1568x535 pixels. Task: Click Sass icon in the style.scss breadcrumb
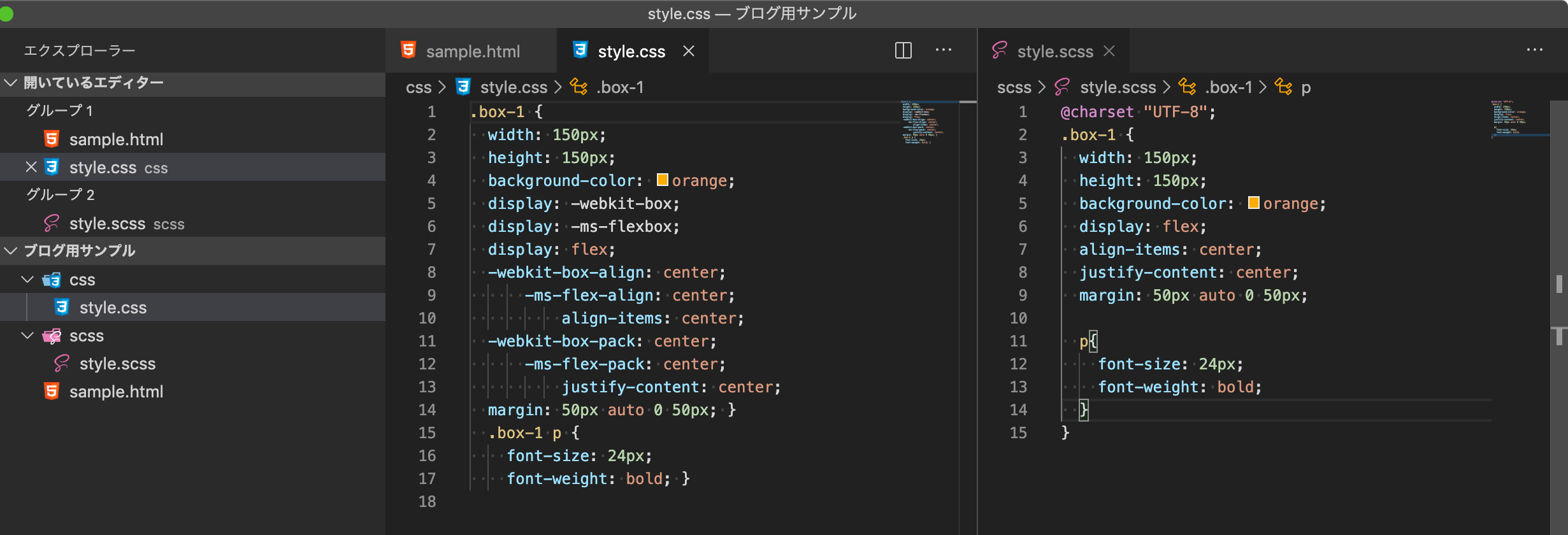1063,87
